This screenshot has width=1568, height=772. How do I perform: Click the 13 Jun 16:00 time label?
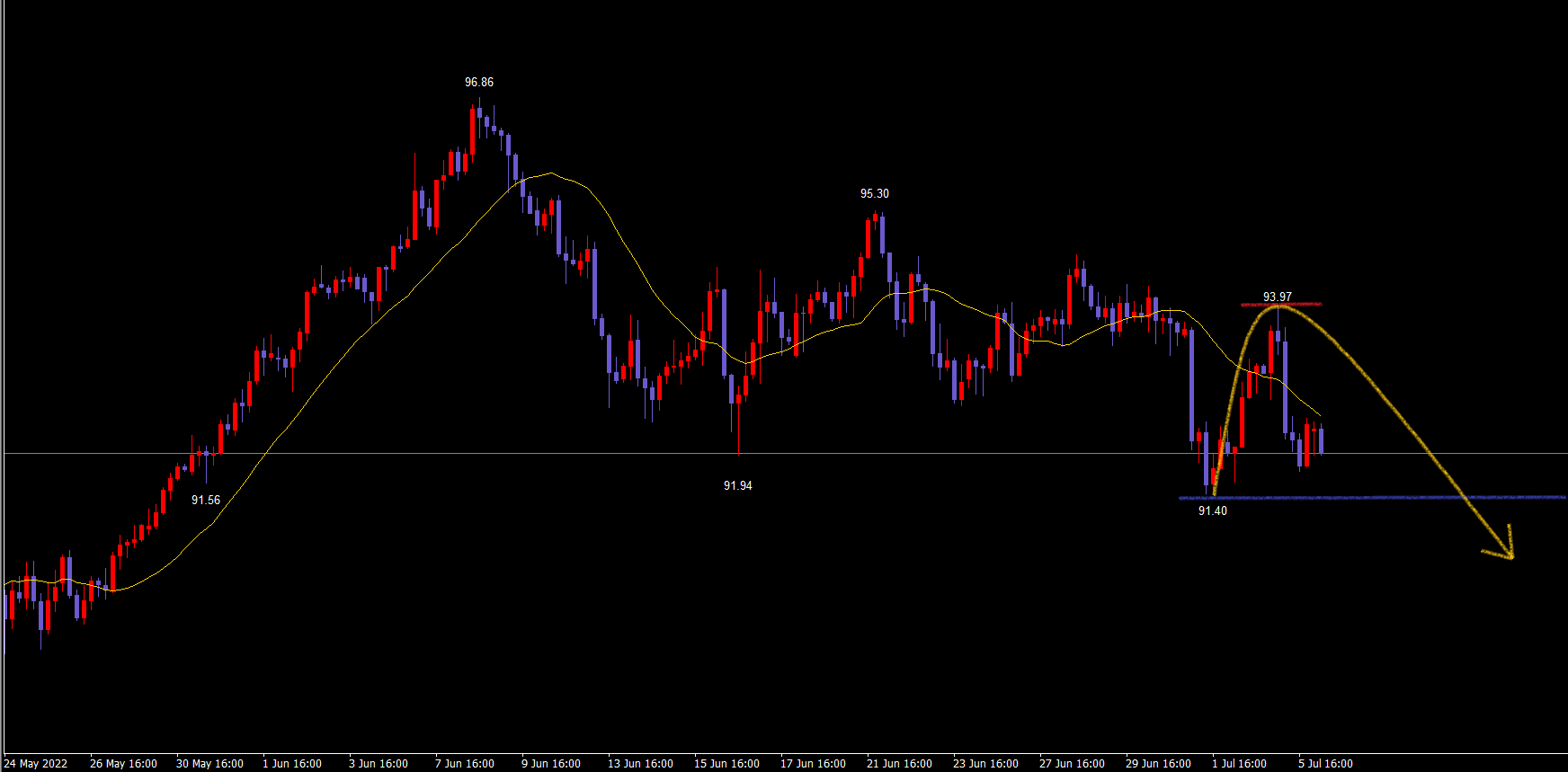pos(640,763)
